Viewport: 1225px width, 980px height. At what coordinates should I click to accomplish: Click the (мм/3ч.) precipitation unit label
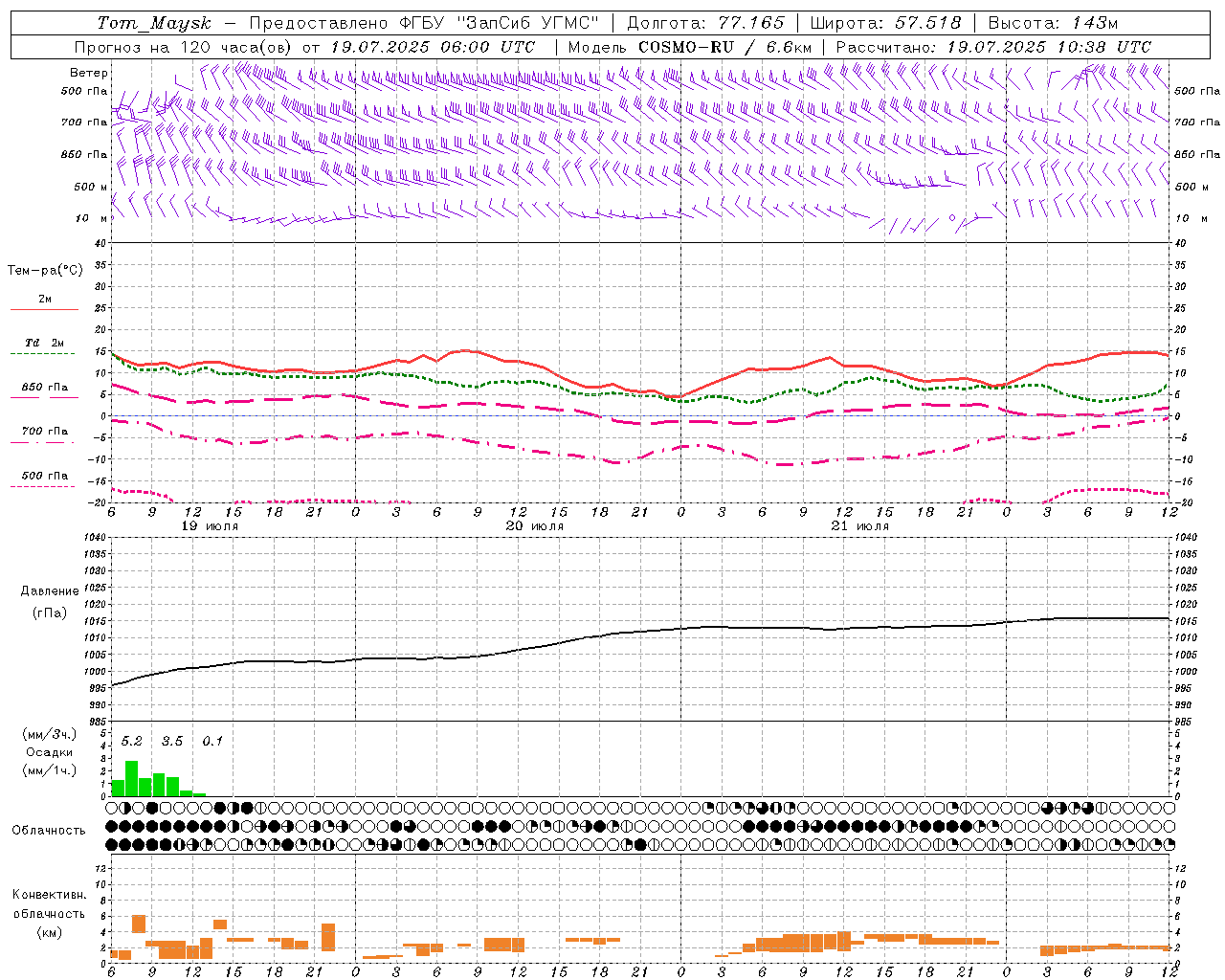[50, 734]
